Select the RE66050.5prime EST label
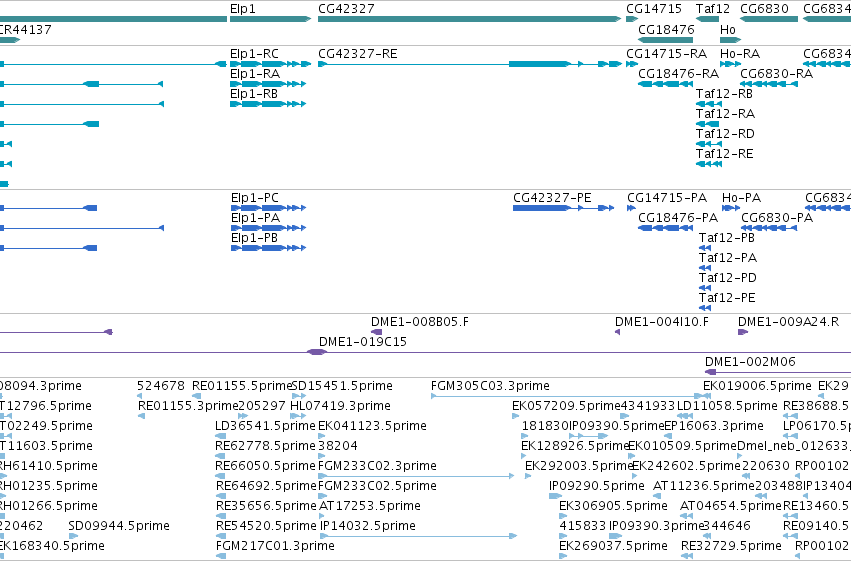Viewport: 851px width, 561px height. click(266, 467)
